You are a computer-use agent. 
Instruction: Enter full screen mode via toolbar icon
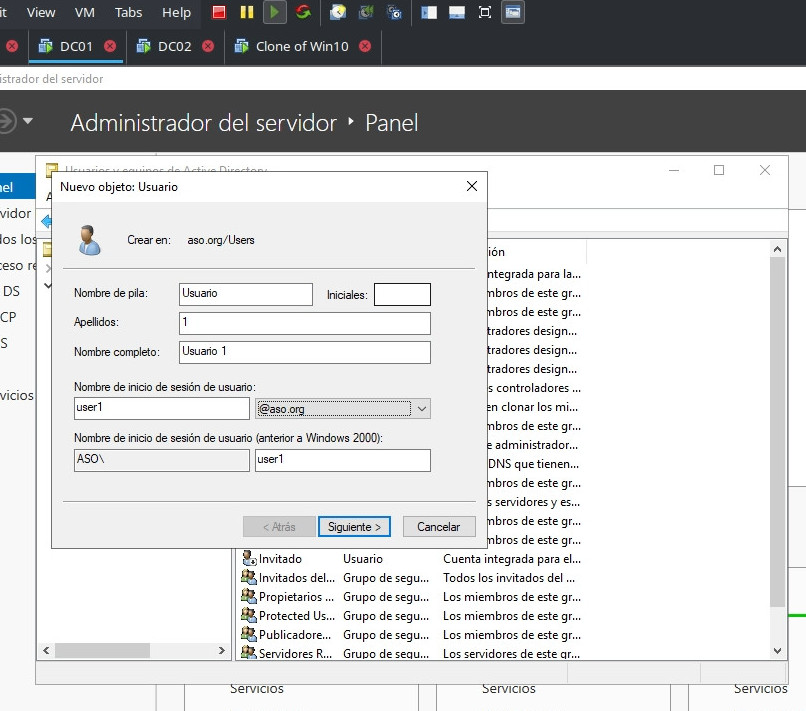click(x=485, y=13)
